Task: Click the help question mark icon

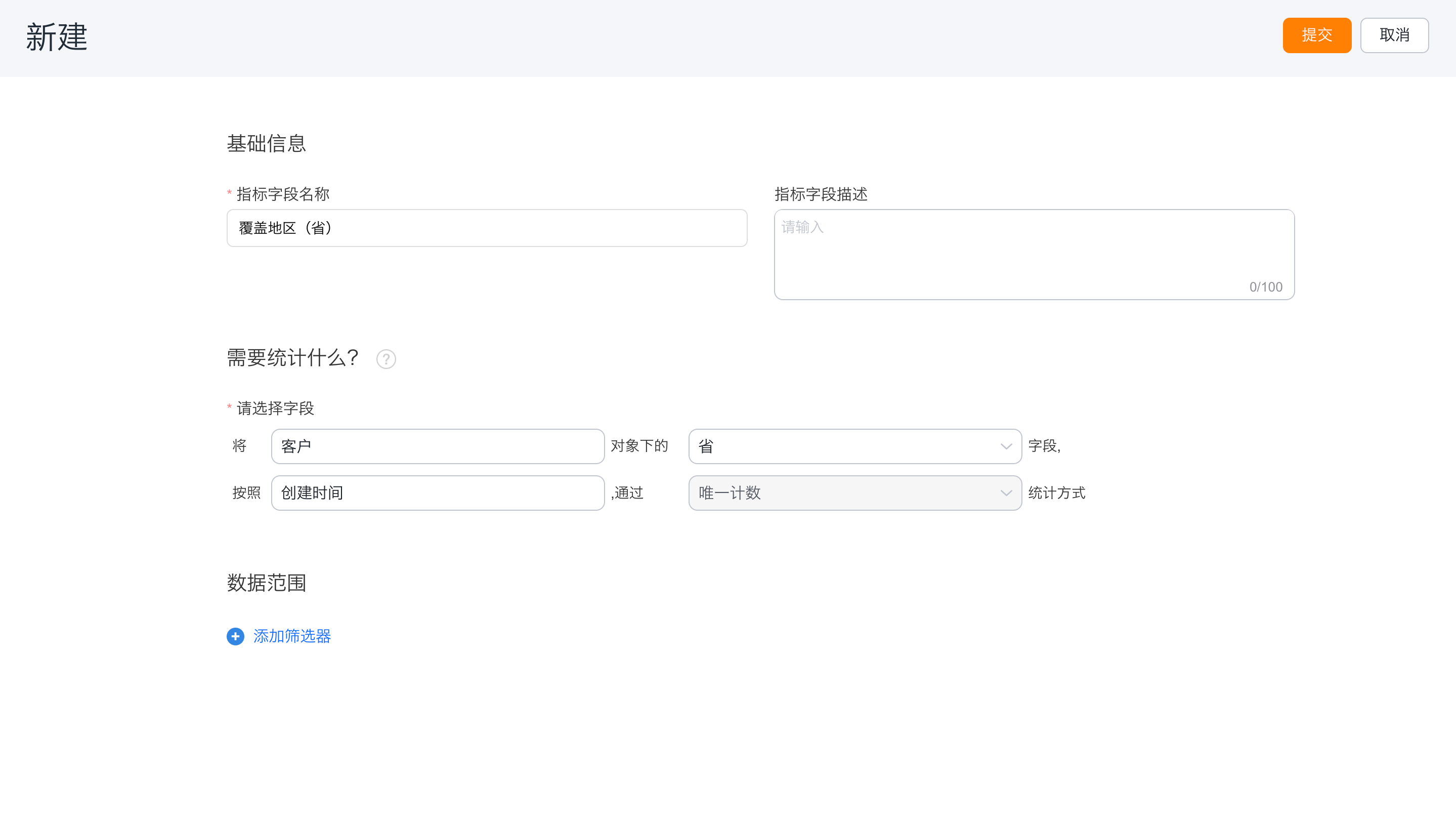Action: coord(386,359)
